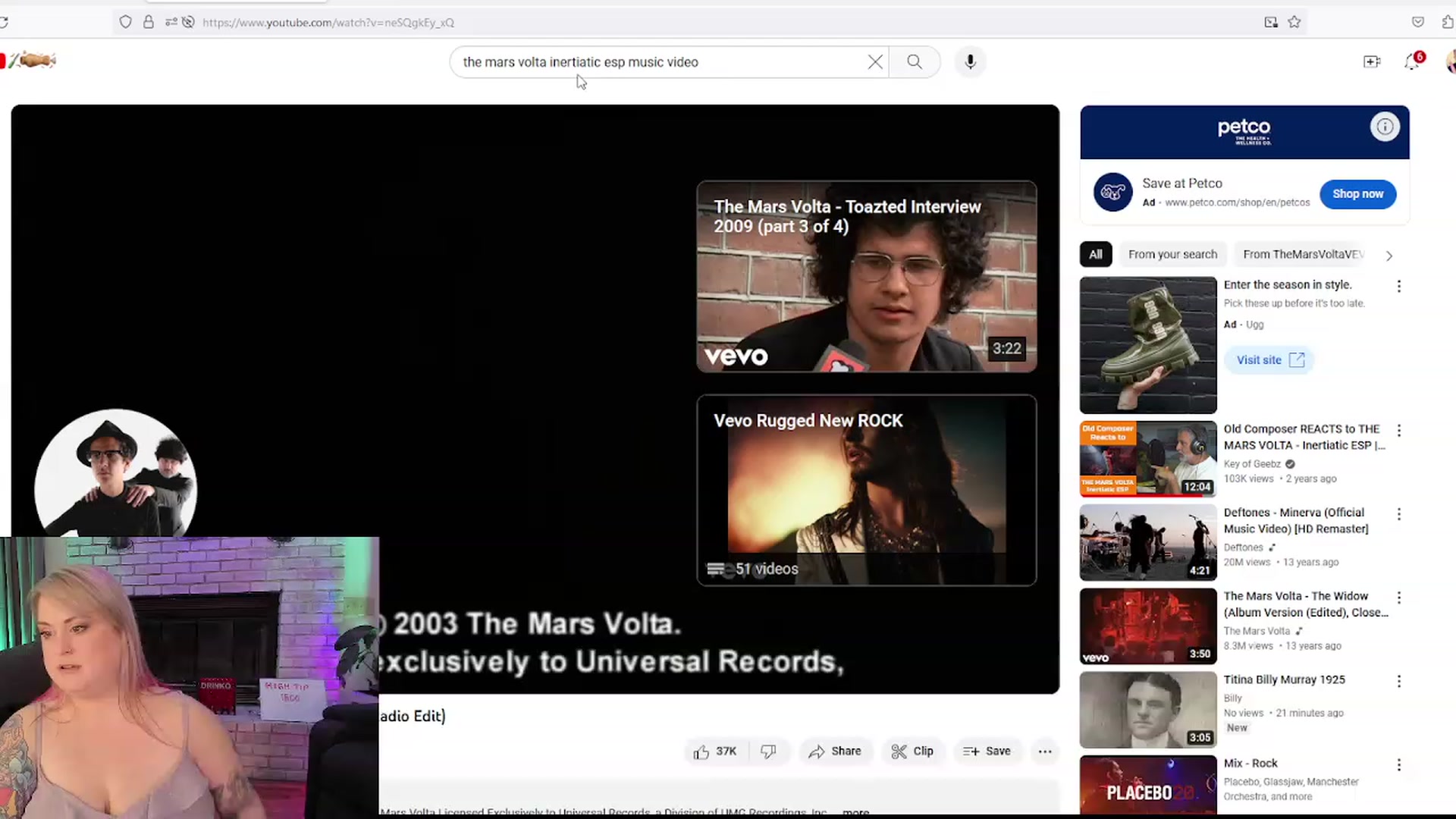Bookmark this page with star icon

(1294, 22)
